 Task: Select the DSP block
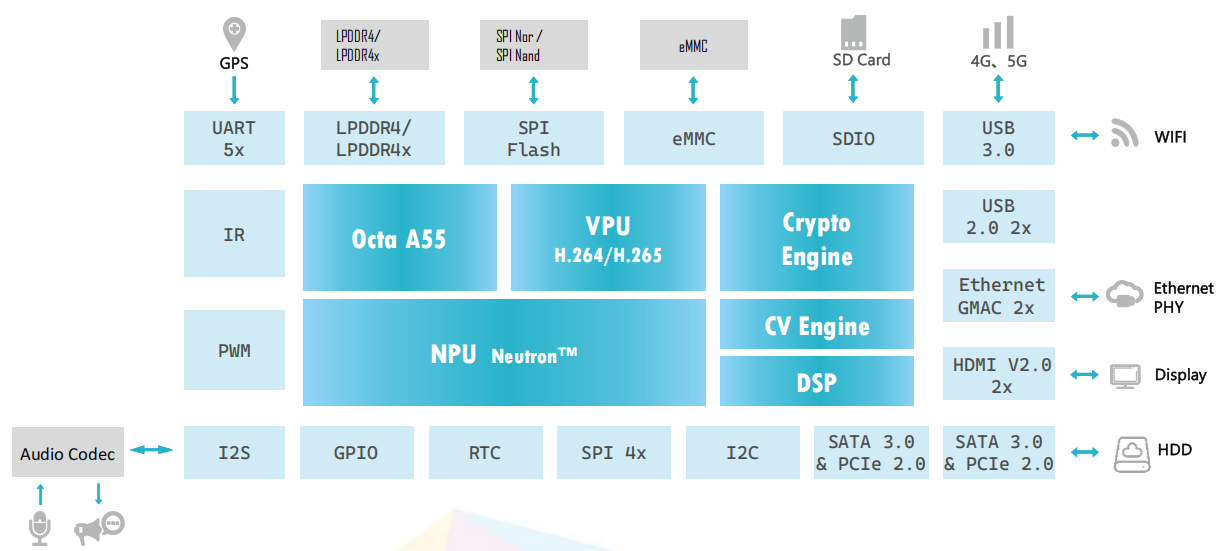point(816,381)
